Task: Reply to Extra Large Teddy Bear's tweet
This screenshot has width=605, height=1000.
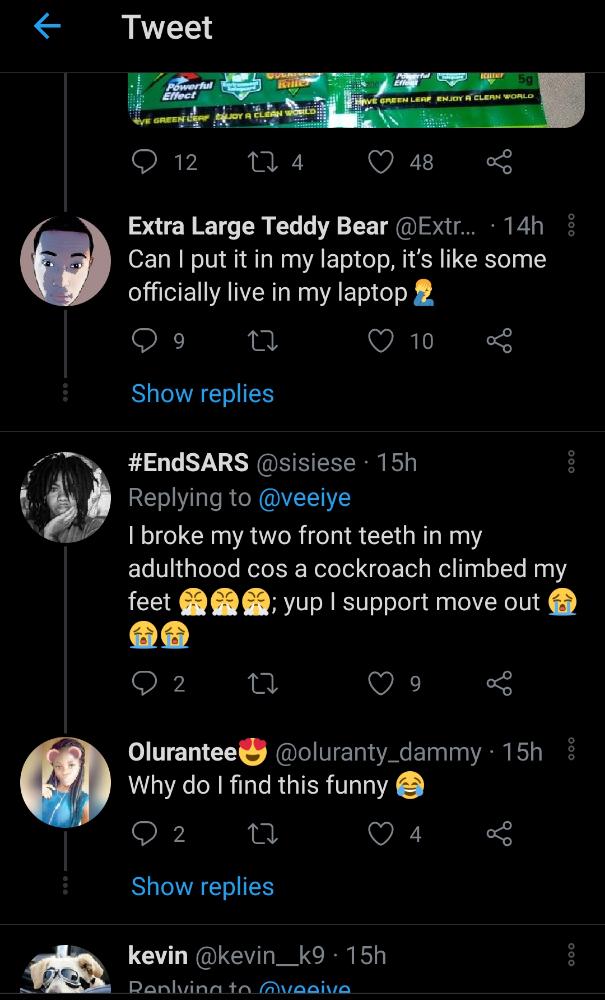Action: 145,342
